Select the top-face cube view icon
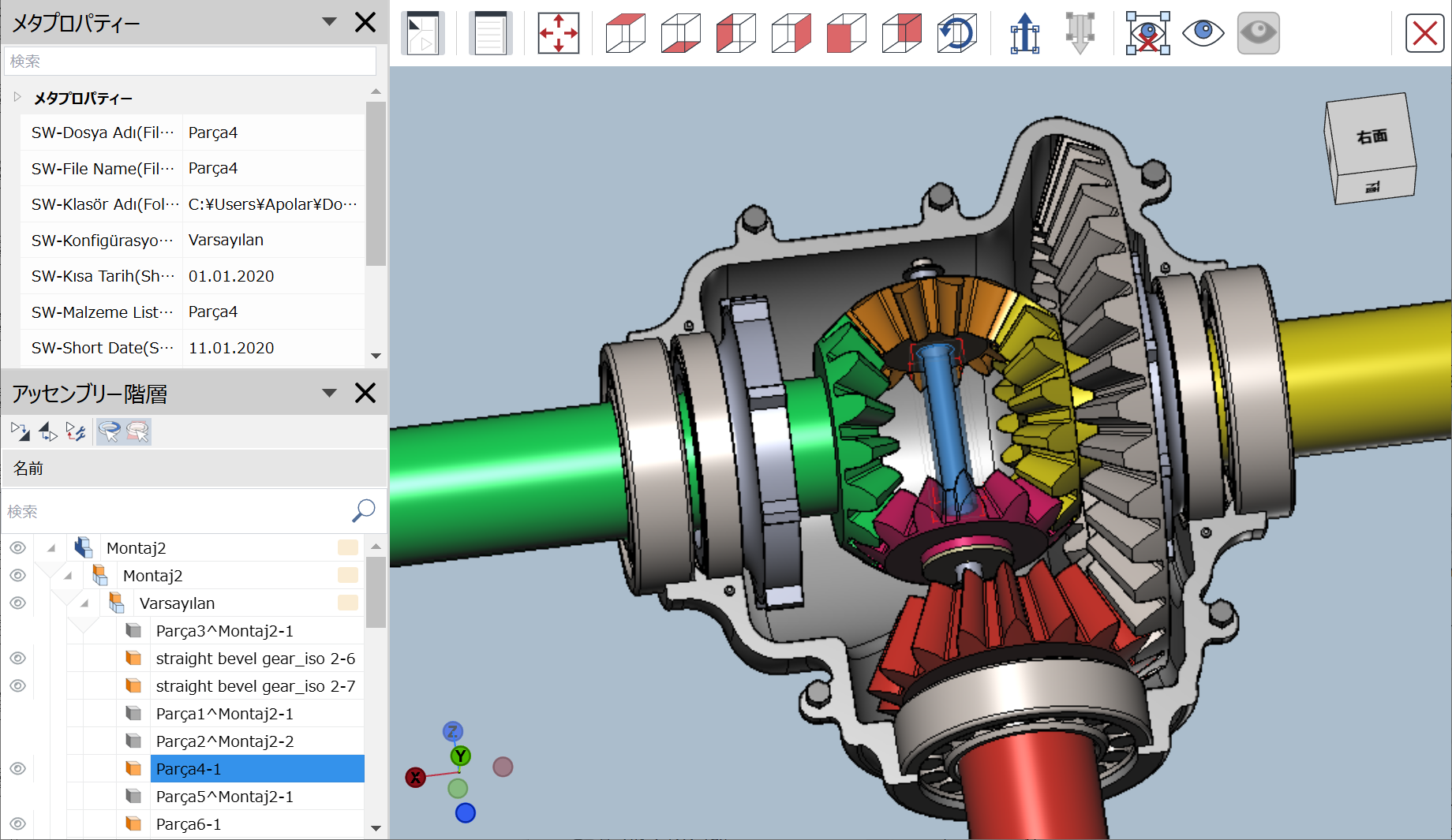 click(625, 33)
